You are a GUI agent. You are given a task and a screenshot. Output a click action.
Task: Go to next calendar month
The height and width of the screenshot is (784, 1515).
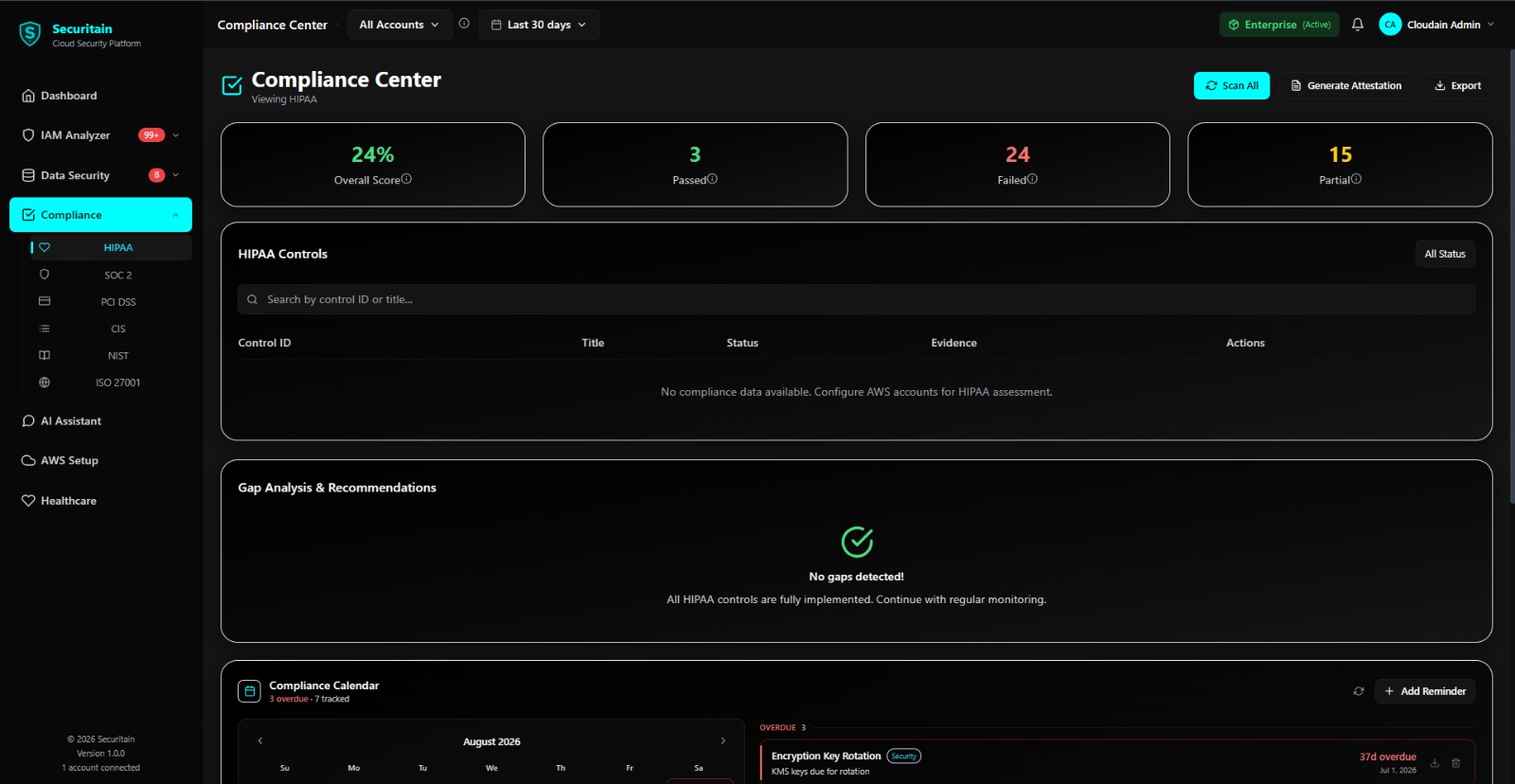[x=723, y=741]
